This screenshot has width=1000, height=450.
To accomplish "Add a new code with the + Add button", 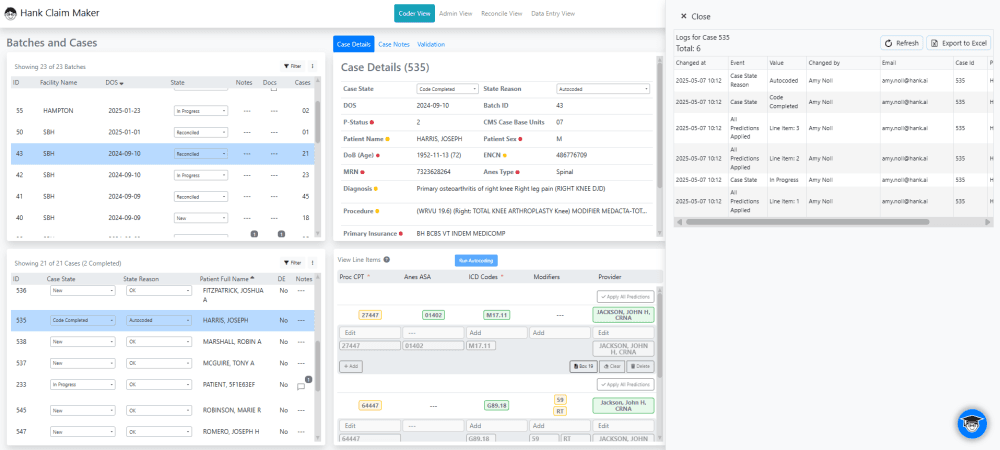I will (349, 366).
